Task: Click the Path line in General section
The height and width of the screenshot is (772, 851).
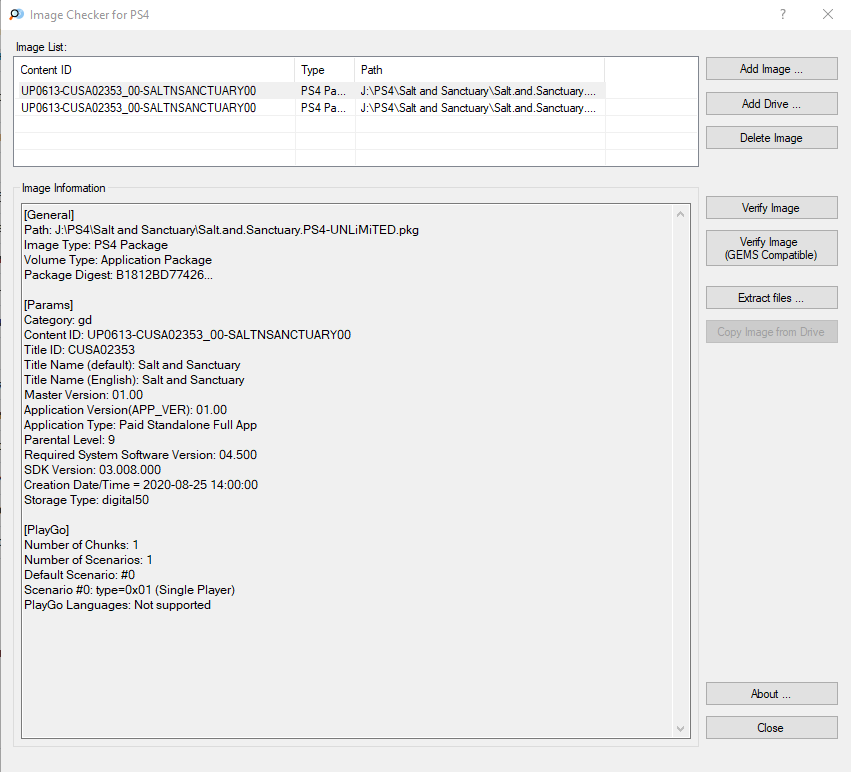Action: (x=221, y=230)
